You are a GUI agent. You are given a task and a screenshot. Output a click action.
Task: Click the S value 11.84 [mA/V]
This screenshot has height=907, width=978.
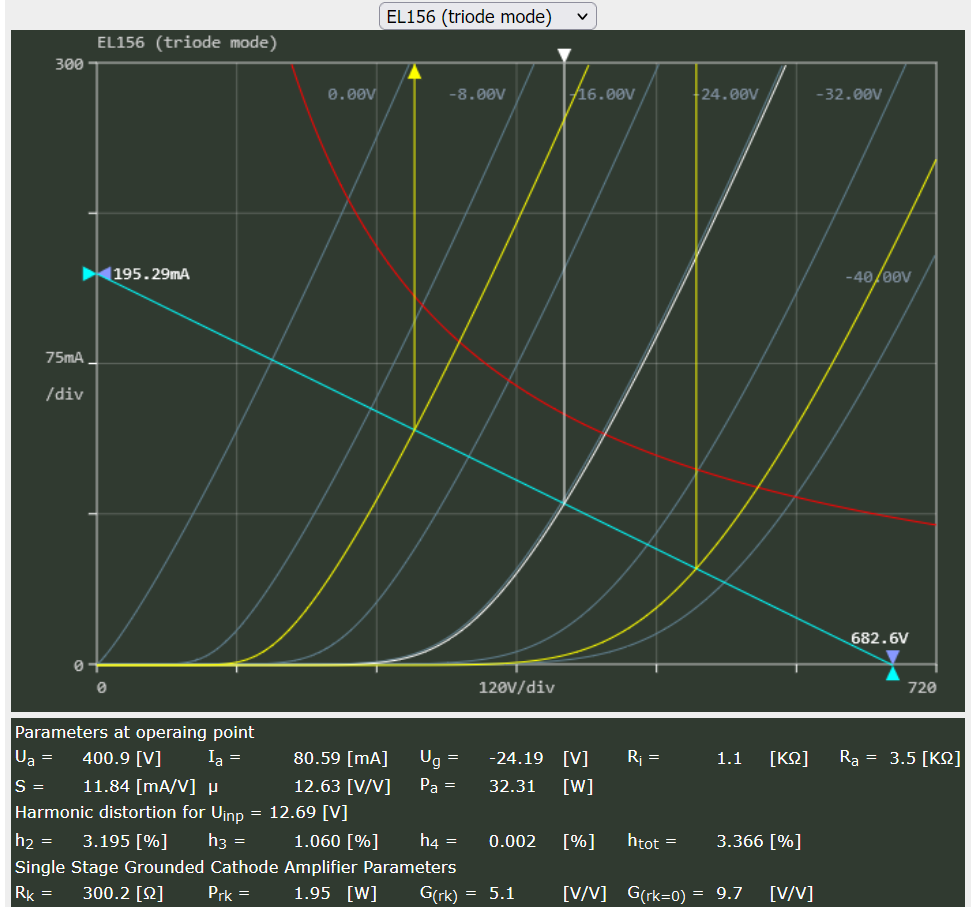(139, 786)
